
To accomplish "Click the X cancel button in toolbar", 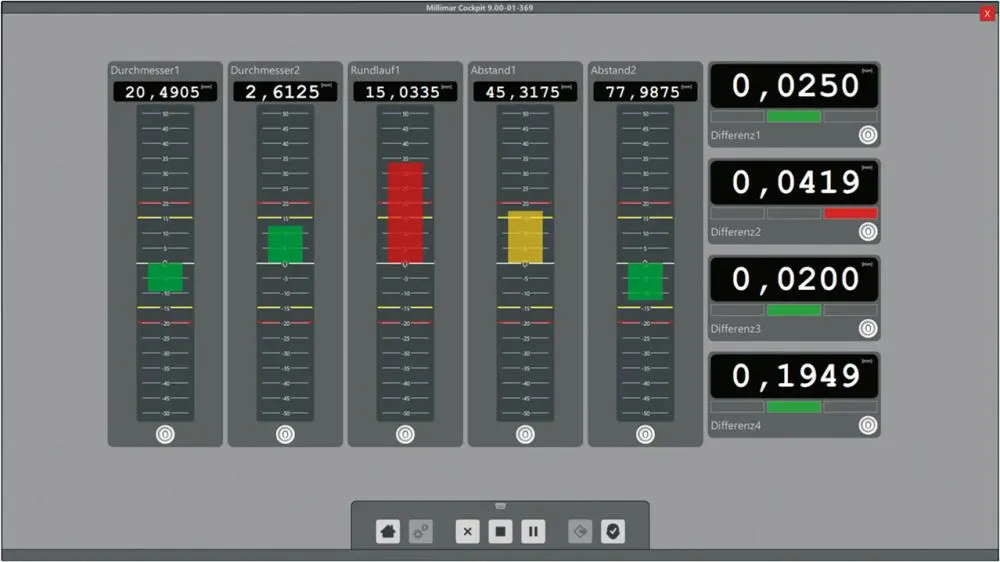I will click(467, 531).
